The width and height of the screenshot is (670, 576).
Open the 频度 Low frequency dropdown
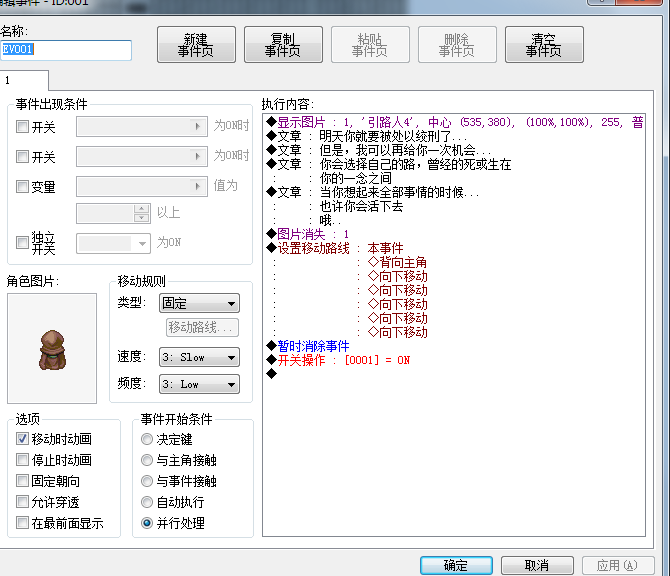pos(199,384)
